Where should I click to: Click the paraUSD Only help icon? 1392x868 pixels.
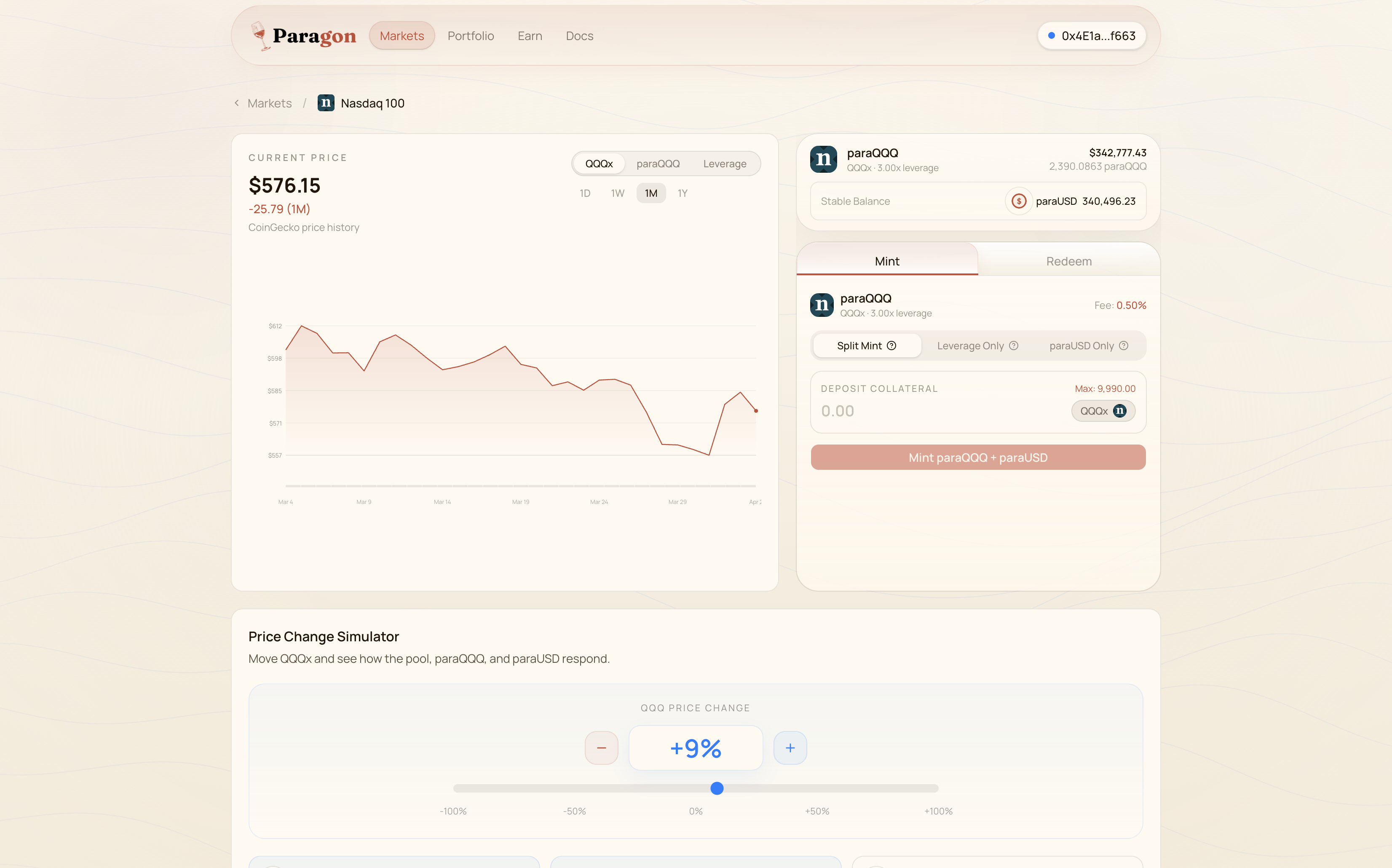1123,346
